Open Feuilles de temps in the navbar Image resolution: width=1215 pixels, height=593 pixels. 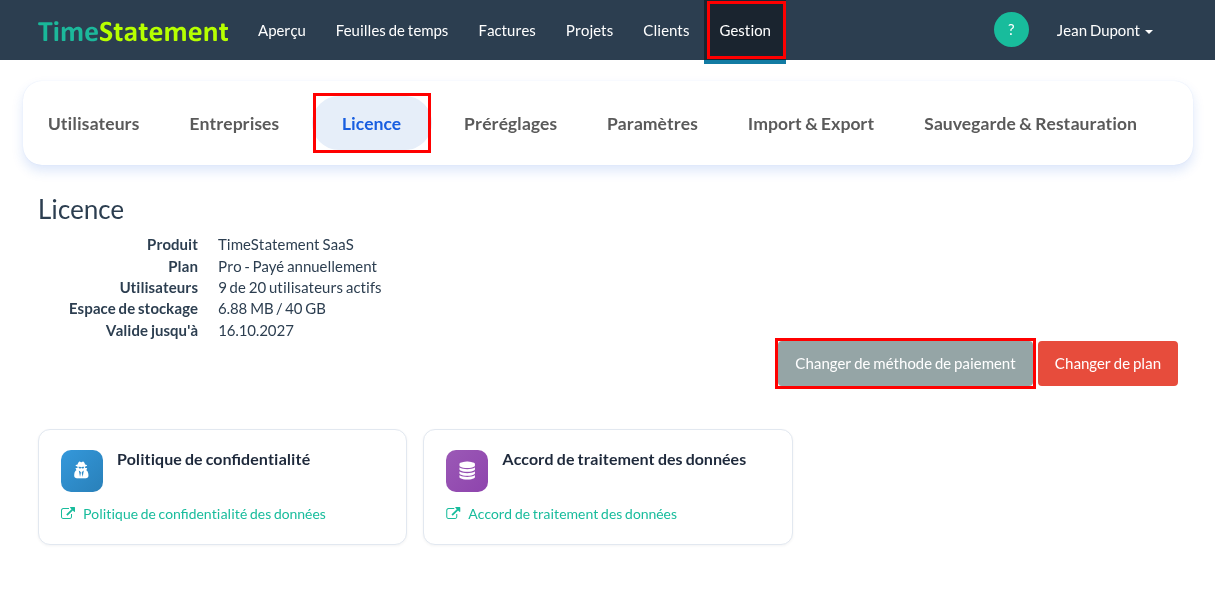[x=392, y=31]
